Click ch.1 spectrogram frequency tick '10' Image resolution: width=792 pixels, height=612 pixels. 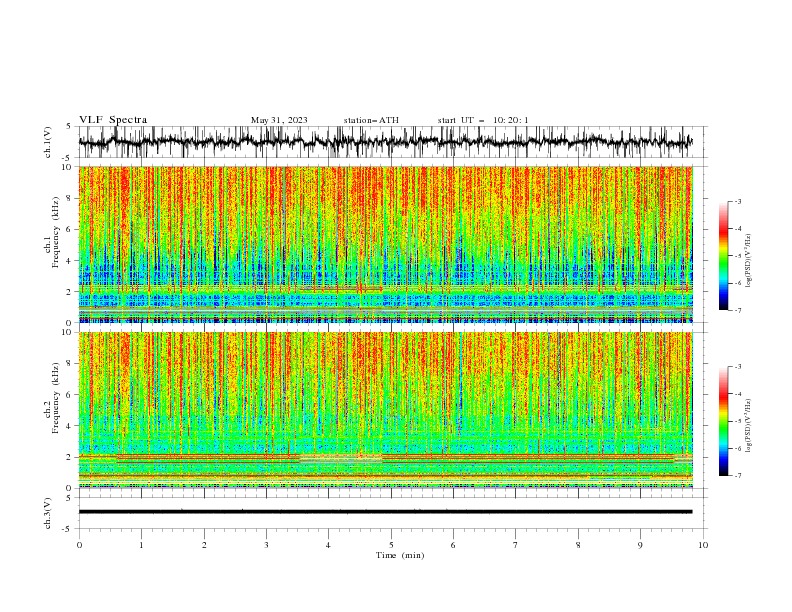coord(69,167)
